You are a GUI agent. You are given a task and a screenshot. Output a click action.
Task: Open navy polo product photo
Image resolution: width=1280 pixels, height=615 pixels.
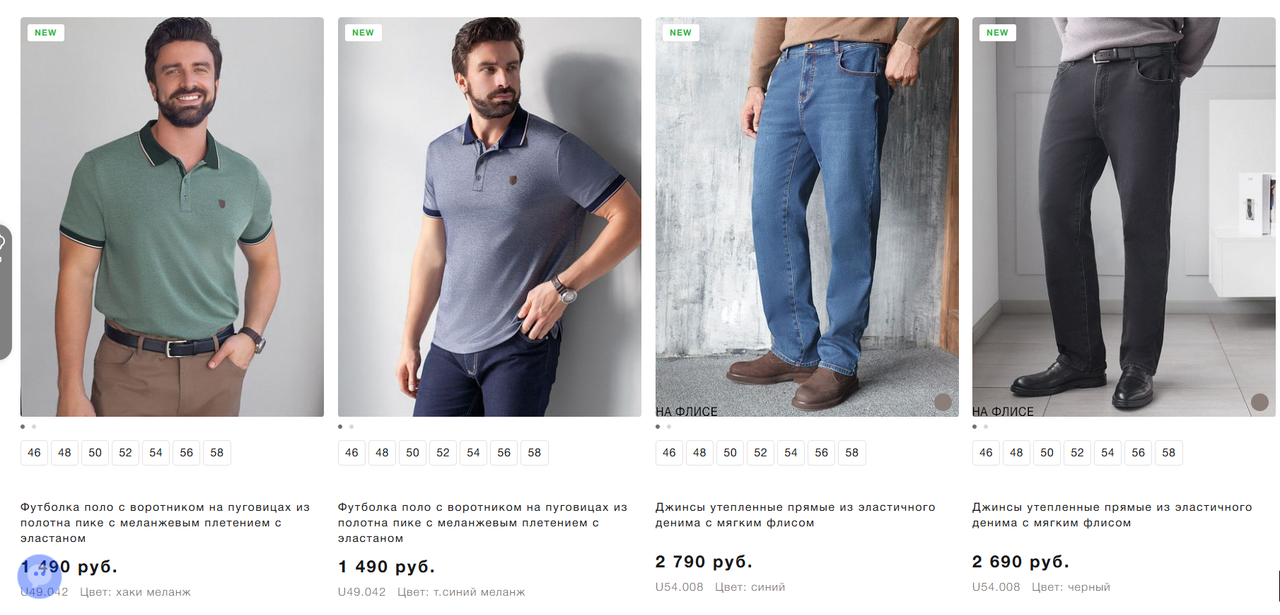tap(489, 217)
